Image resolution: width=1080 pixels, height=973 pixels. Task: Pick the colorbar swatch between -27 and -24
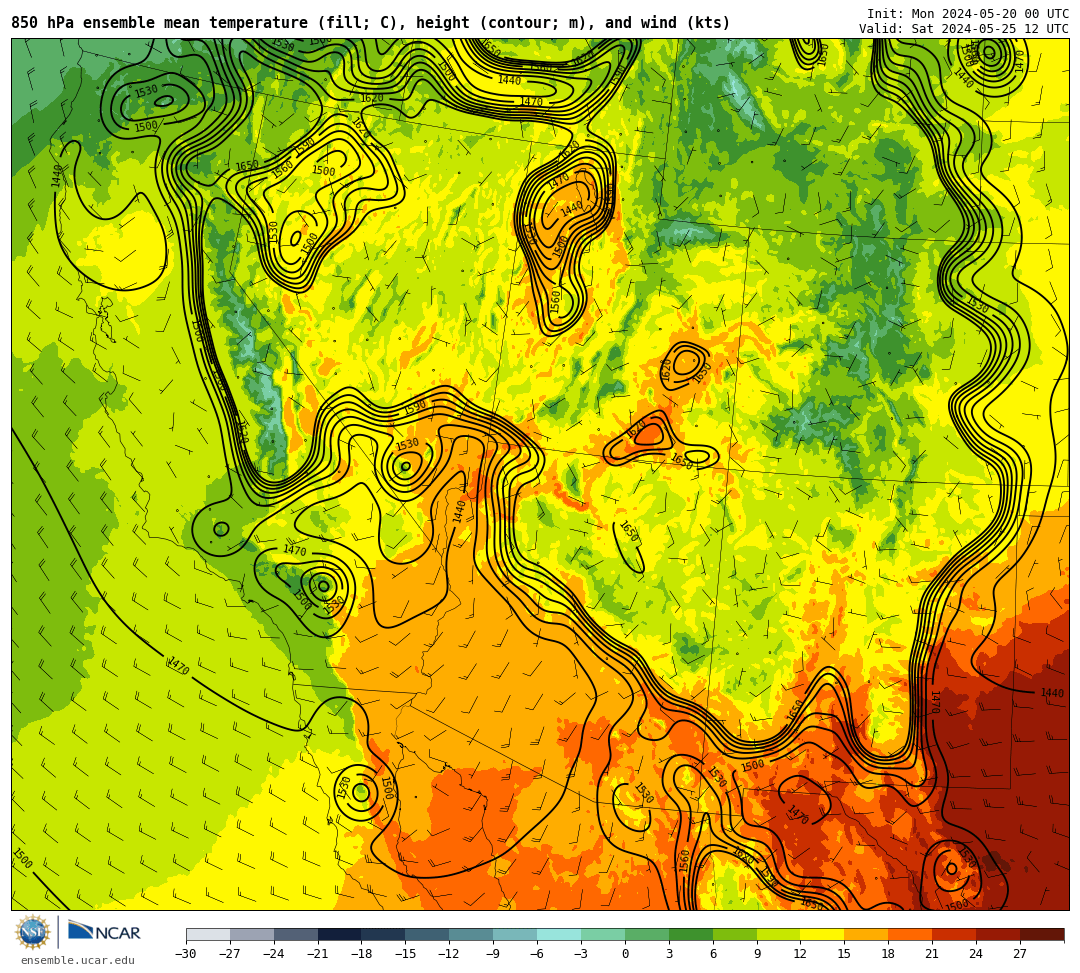click(252, 934)
